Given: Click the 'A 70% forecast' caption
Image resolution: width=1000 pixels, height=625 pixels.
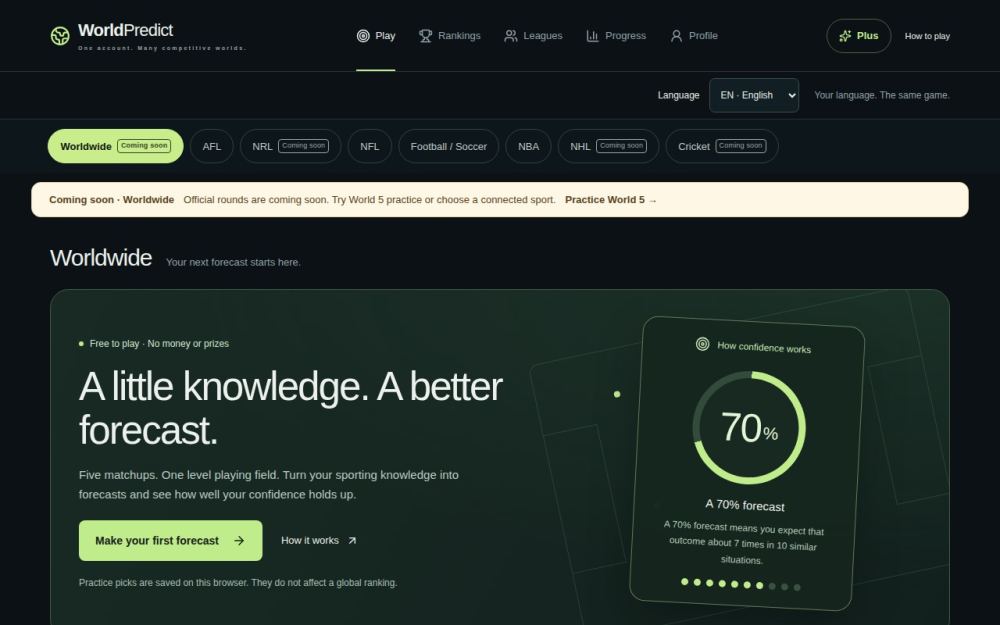Looking at the screenshot, I should tap(745, 505).
